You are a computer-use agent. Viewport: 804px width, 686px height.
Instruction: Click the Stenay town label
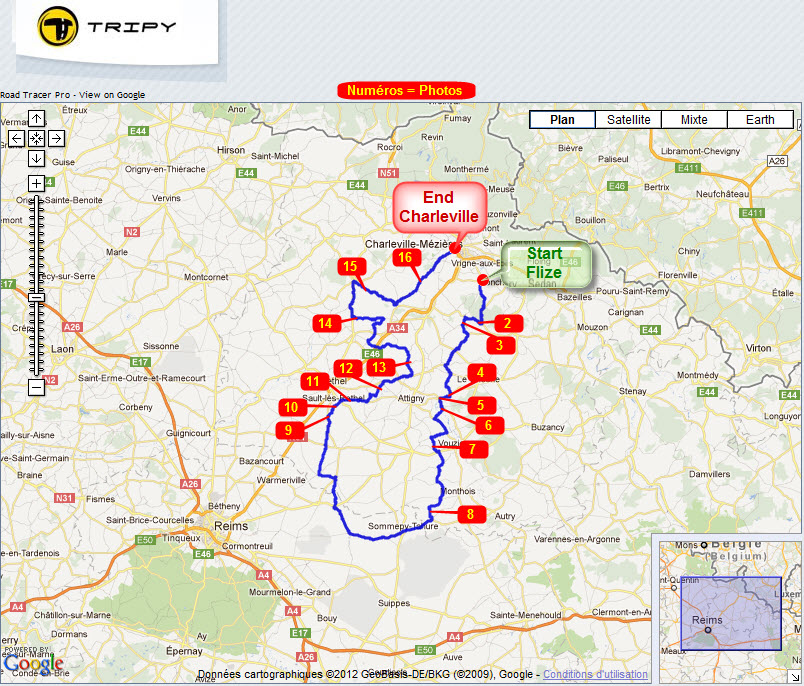click(x=632, y=391)
